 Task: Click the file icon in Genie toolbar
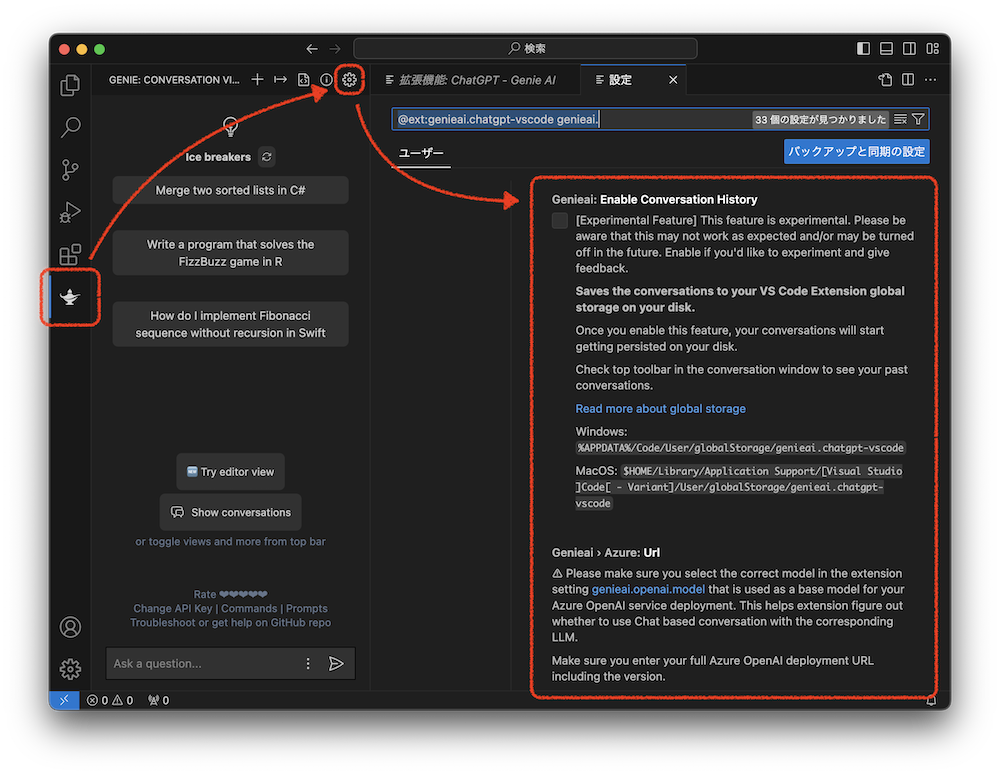pyautogui.click(x=304, y=80)
